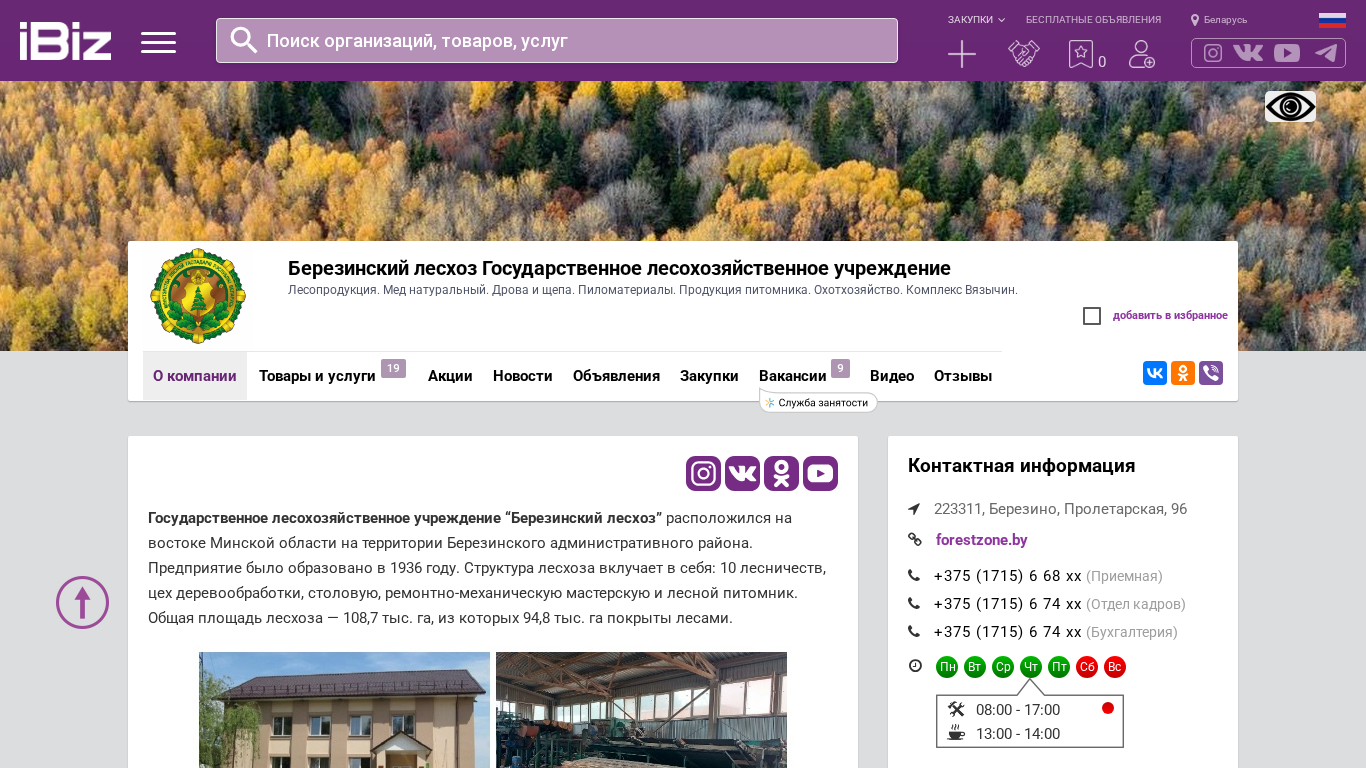Screen dimensions: 1366x768
Task: Click the plus add listing icon
Action: click(x=962, y=54)
